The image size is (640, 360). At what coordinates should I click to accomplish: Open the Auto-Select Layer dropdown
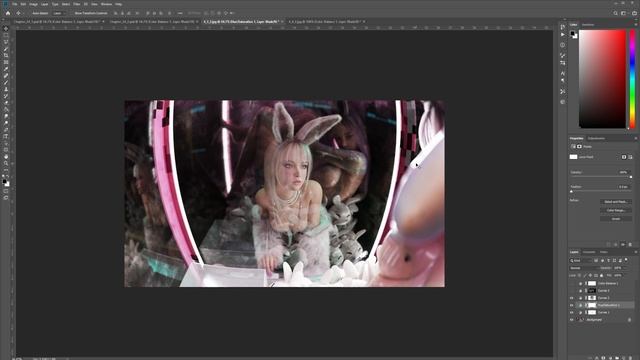58,13
